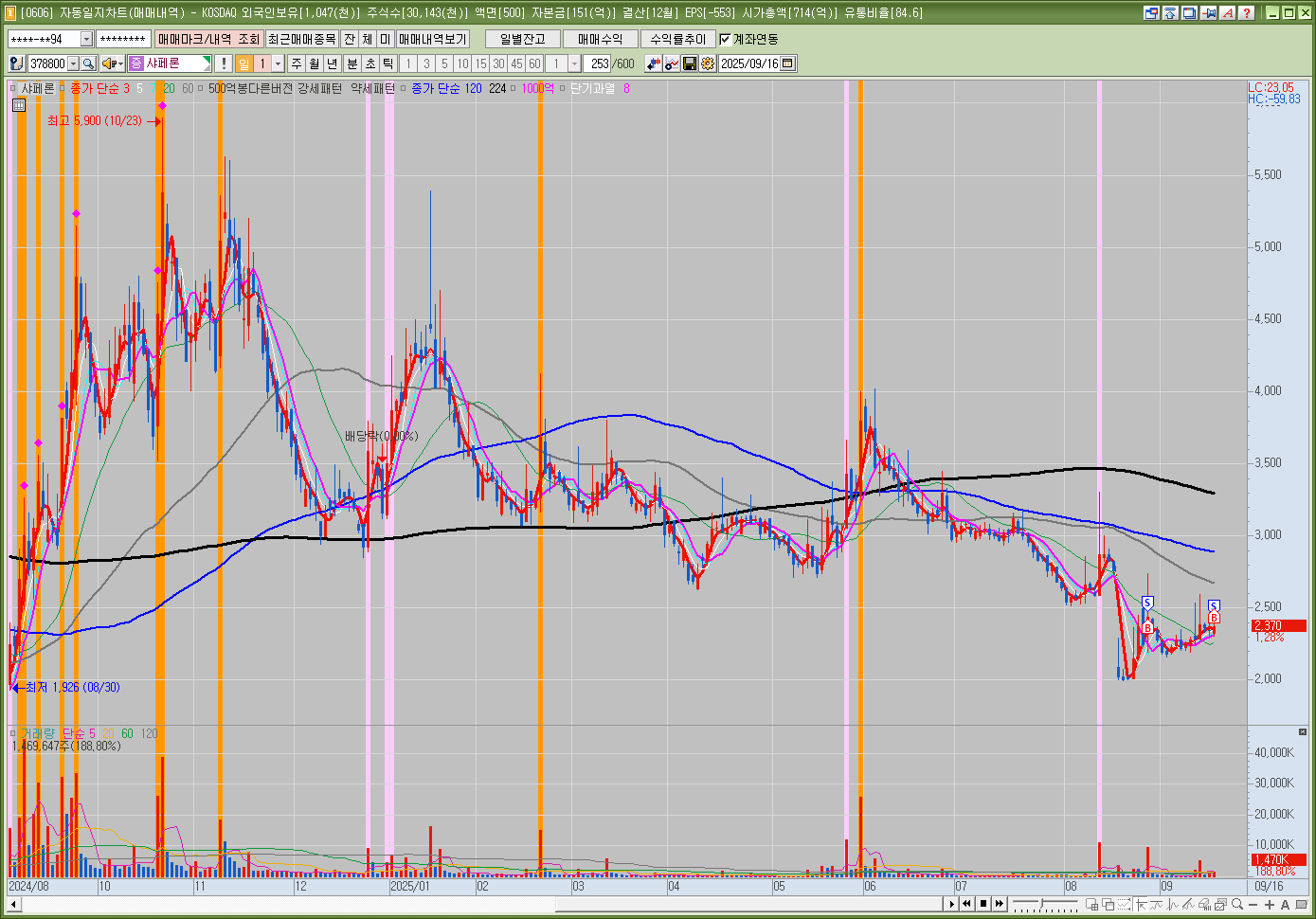Toggle the 단기과열 indicator checkbox

point(563,88)
